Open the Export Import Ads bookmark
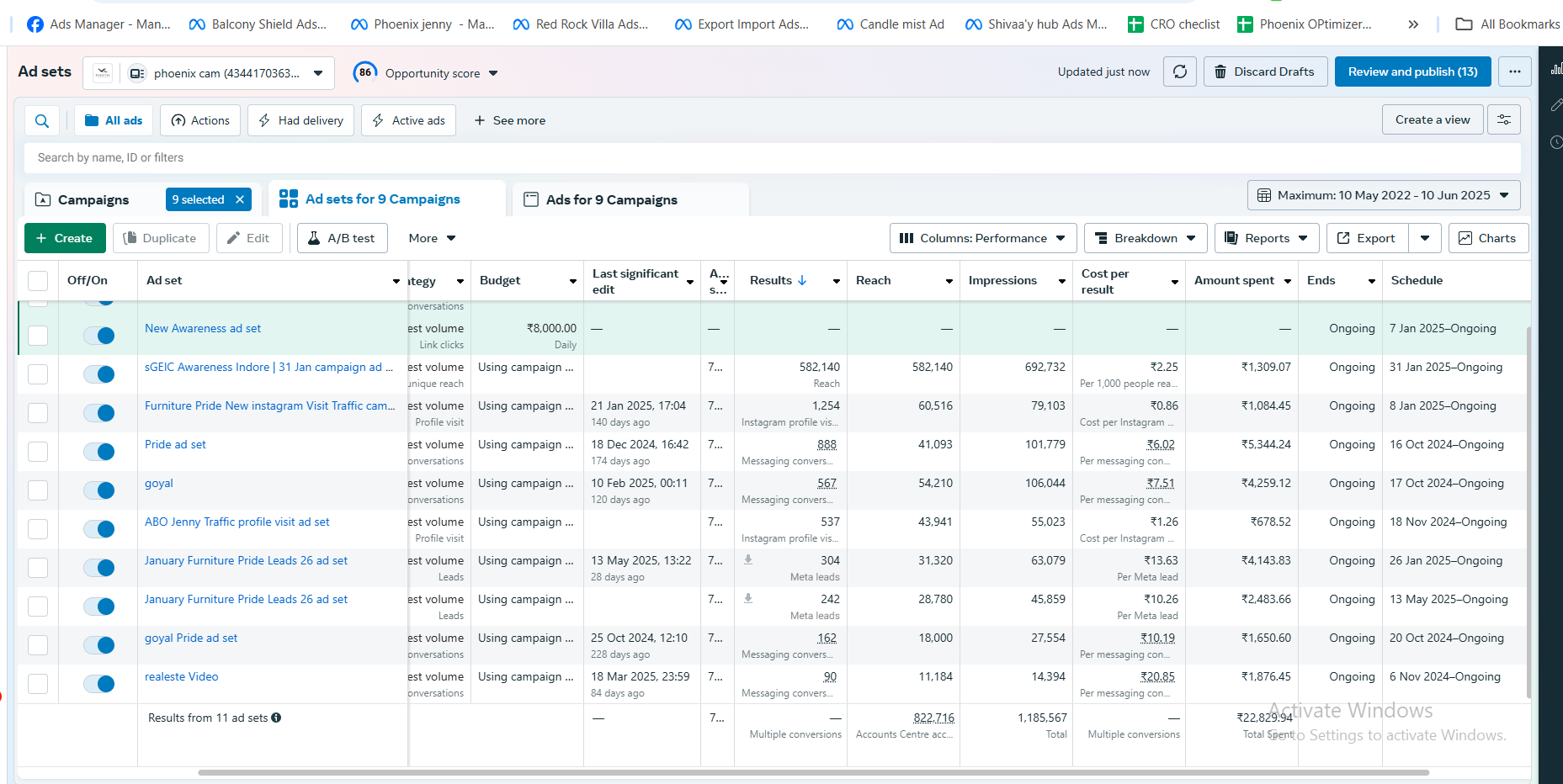This screenshot has height=784, width=1563. coord(742,24)
